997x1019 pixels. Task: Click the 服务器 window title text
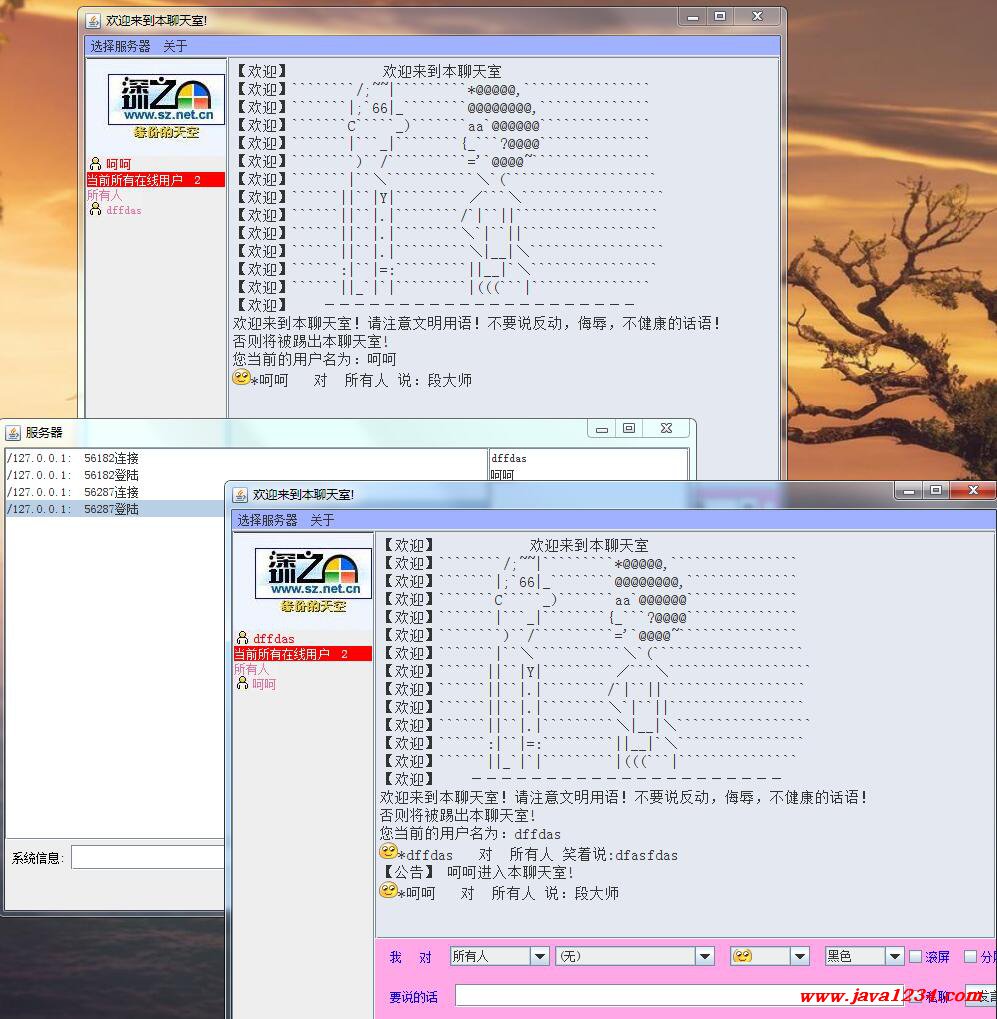tap(44, 433)
